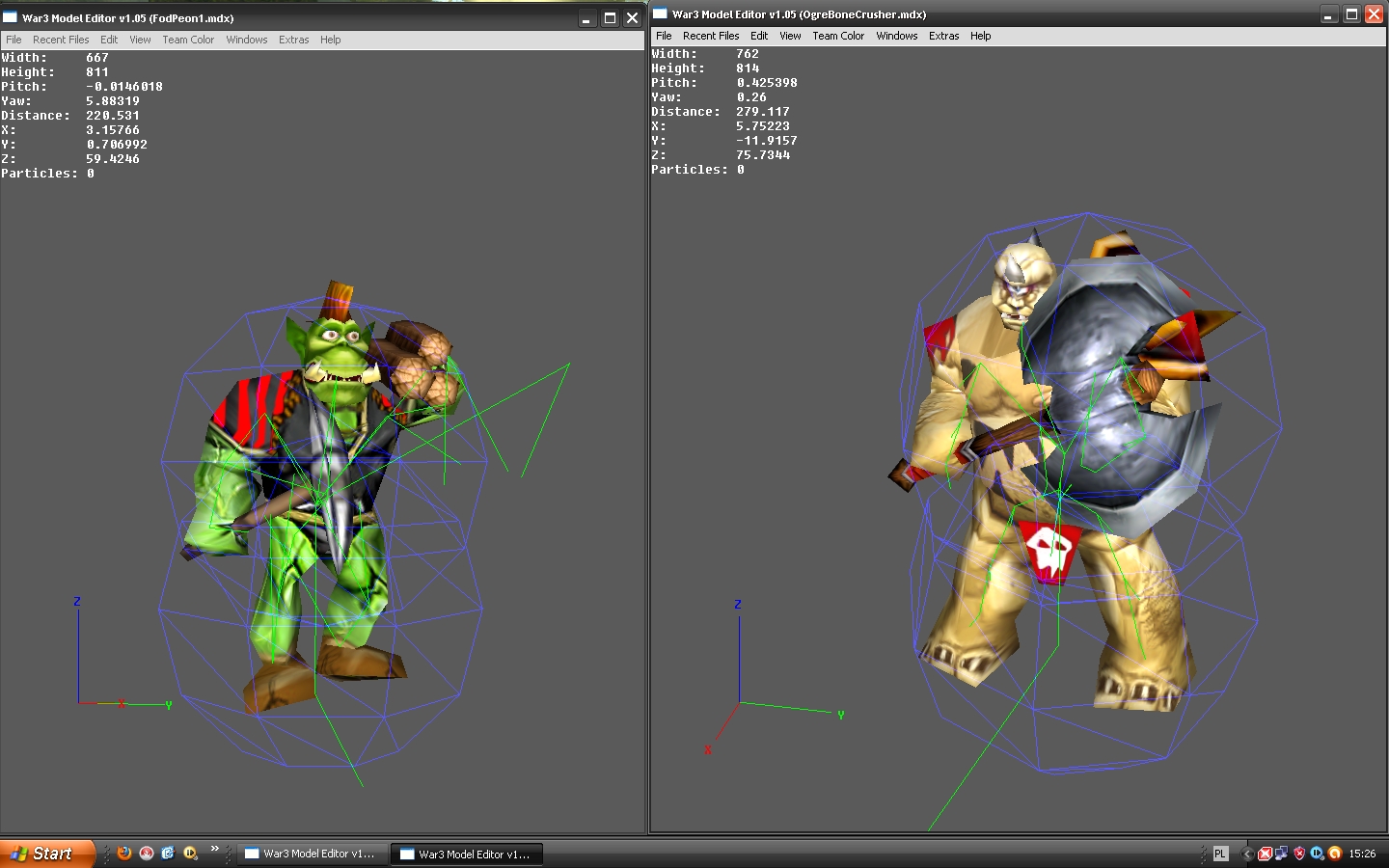The image size is (1389, 868).
Task: Click OgreBoneCrusher window title text
Action: 800,14
